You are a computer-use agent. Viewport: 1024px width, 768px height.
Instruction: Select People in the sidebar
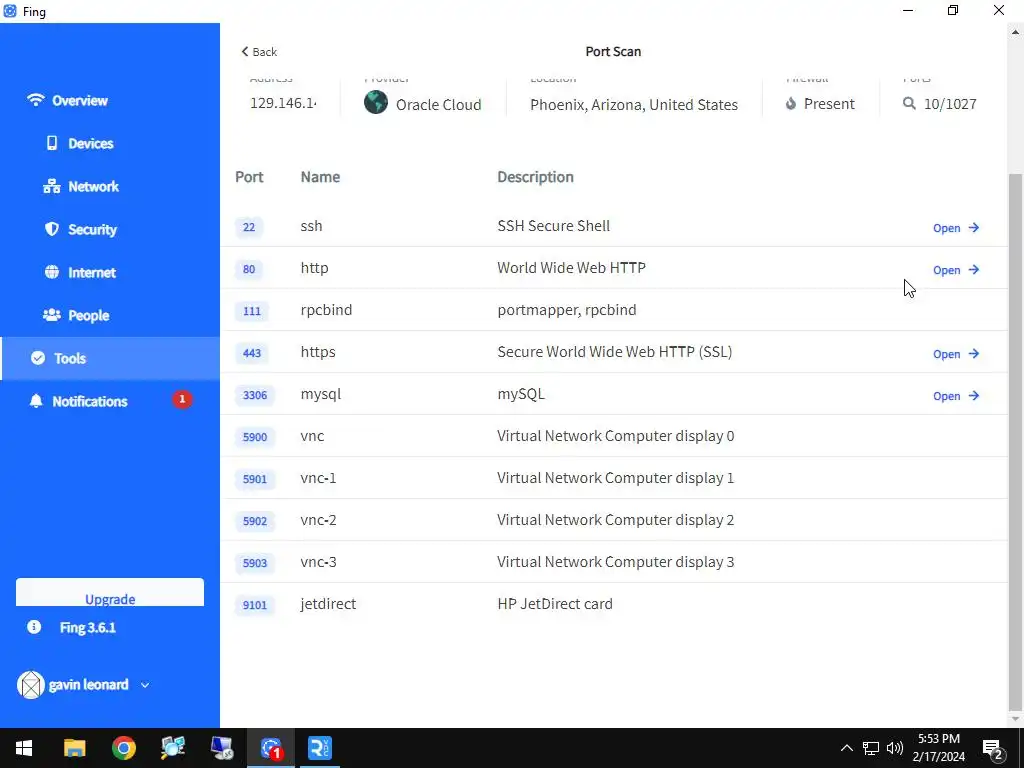click(x=88, y=316)
